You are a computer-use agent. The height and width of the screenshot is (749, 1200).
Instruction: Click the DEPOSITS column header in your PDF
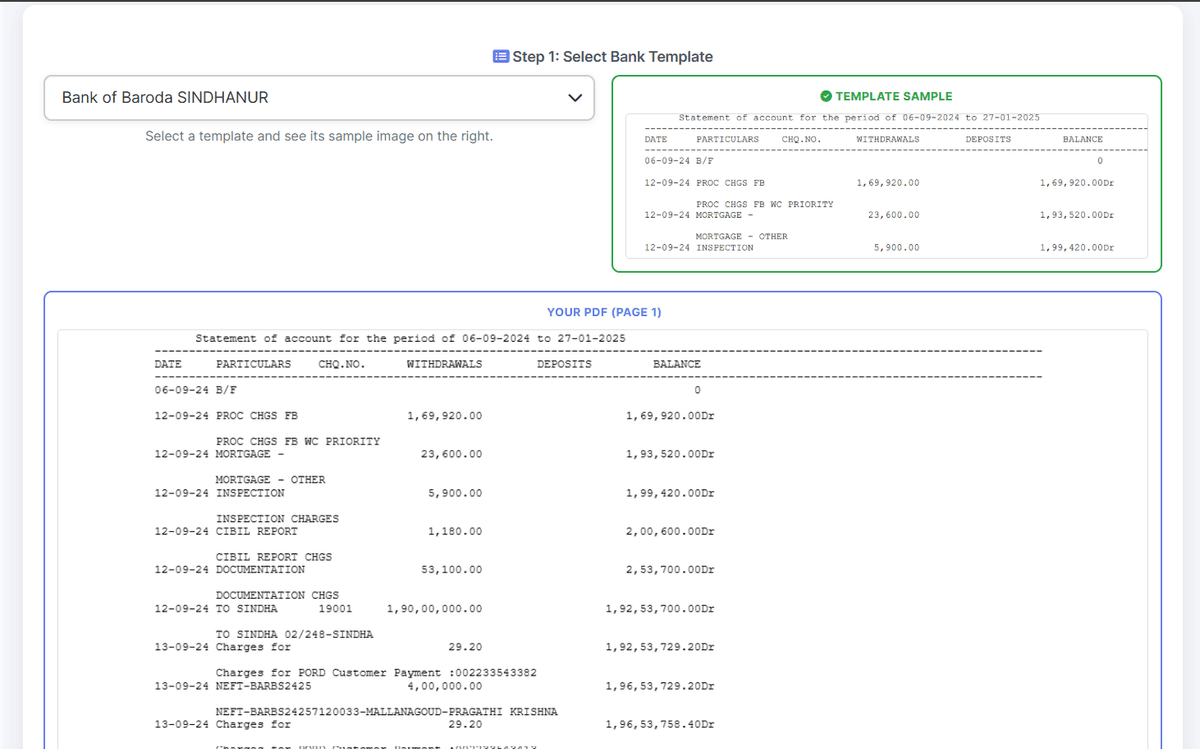564,365
